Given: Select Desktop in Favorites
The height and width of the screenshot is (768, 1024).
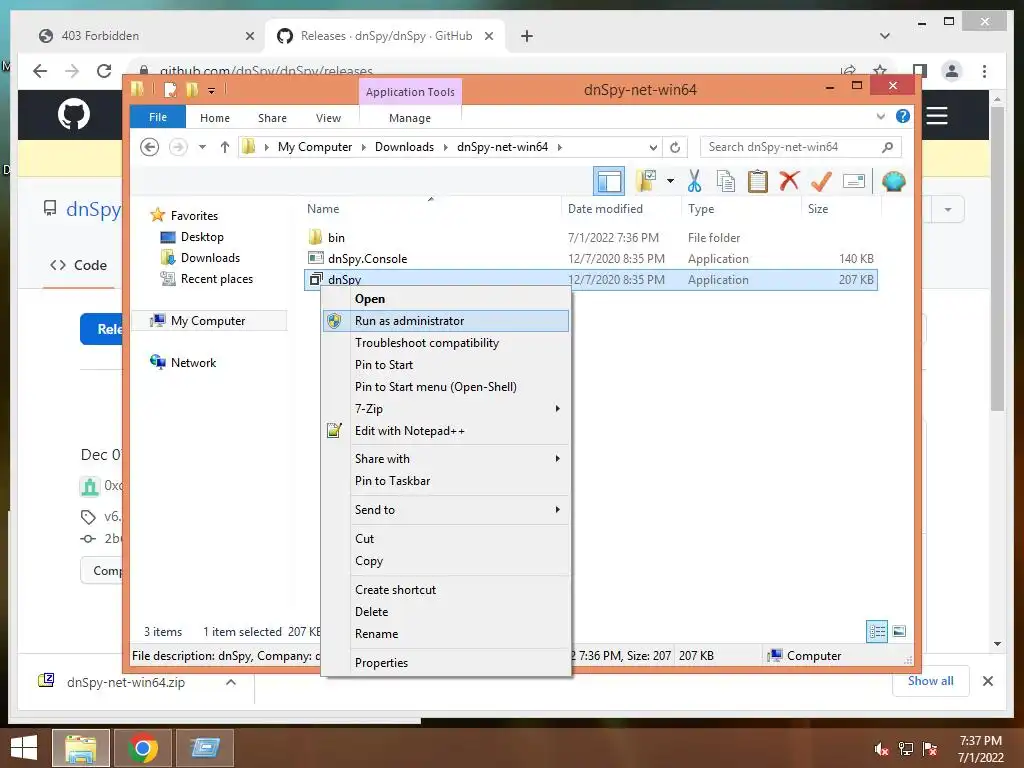Looking at the screenshot, I should point(192,237).
